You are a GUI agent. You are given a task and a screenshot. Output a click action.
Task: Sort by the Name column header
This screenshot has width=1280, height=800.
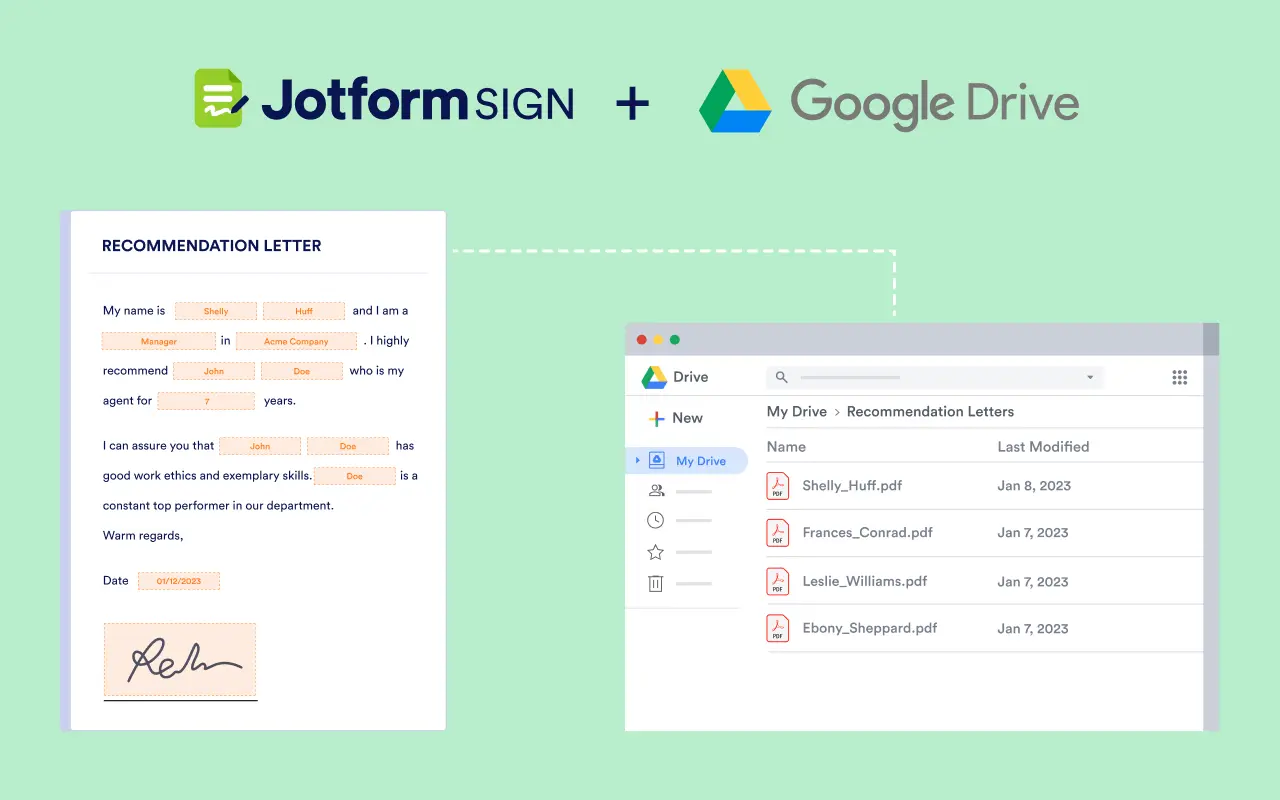click(786, 447)
